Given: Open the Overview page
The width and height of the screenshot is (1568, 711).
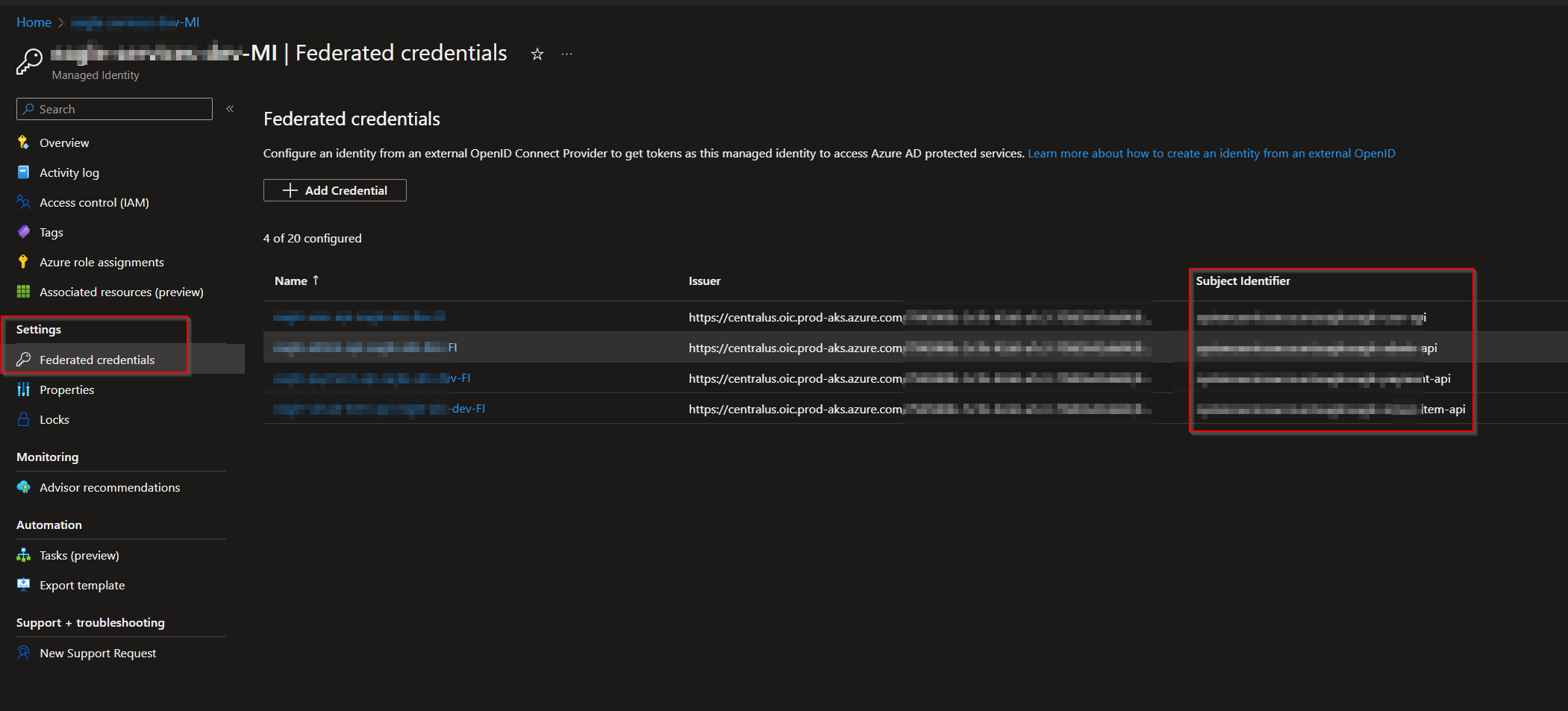Looking at the screenshot, I should coord(63,142).
